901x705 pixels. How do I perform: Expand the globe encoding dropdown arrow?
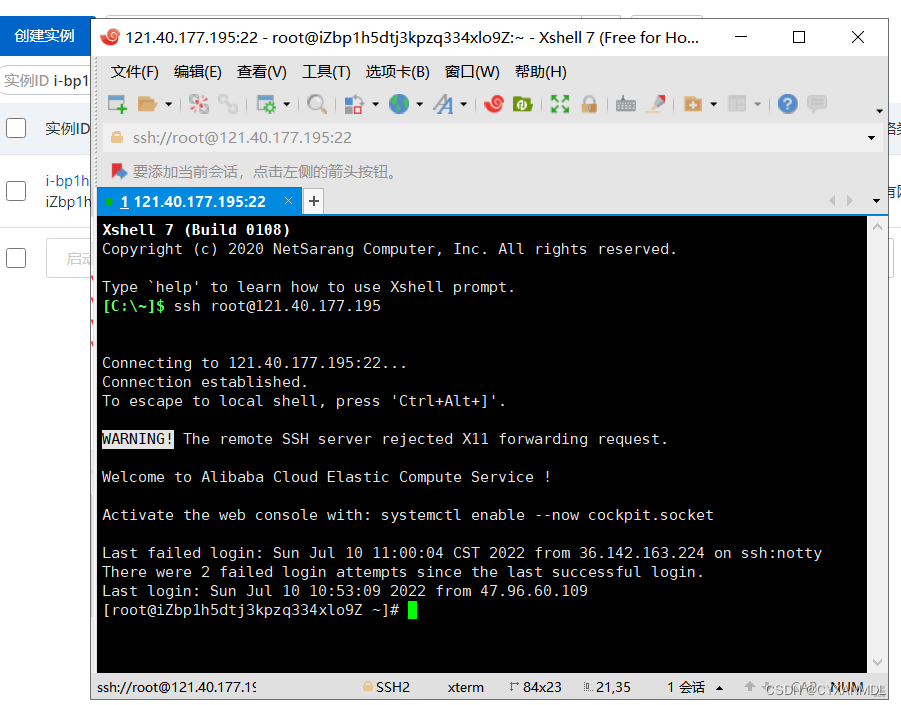click(x=419, y=105)
